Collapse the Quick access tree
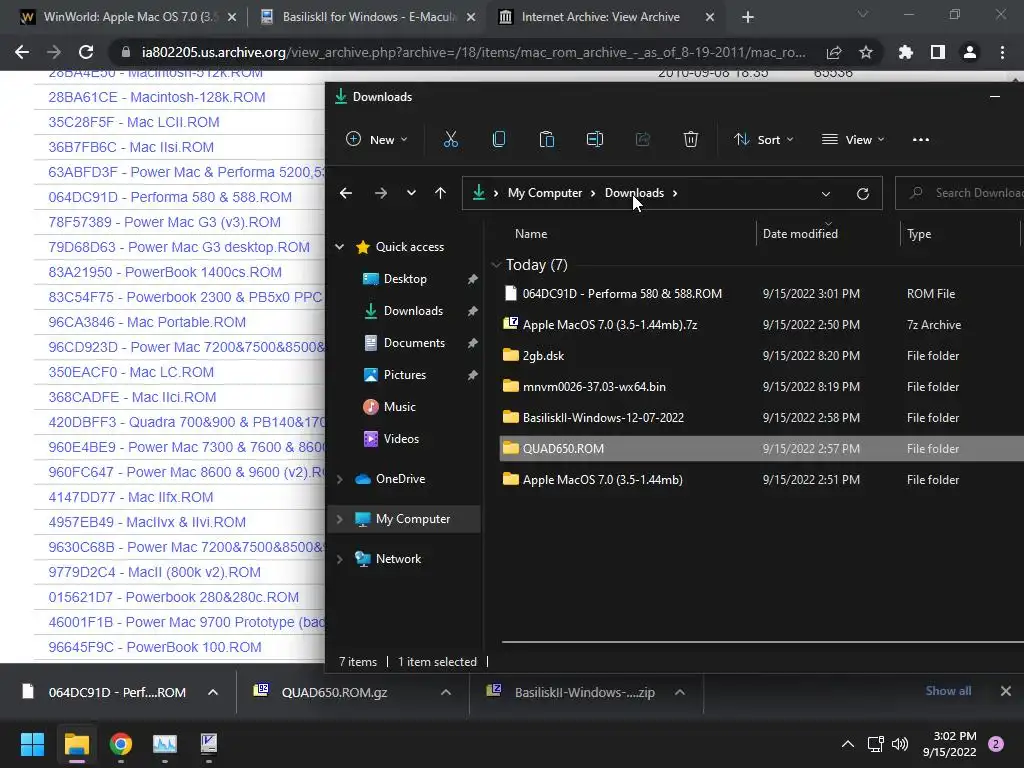The height and width of the screenshot is (768, 1024). 340,247
